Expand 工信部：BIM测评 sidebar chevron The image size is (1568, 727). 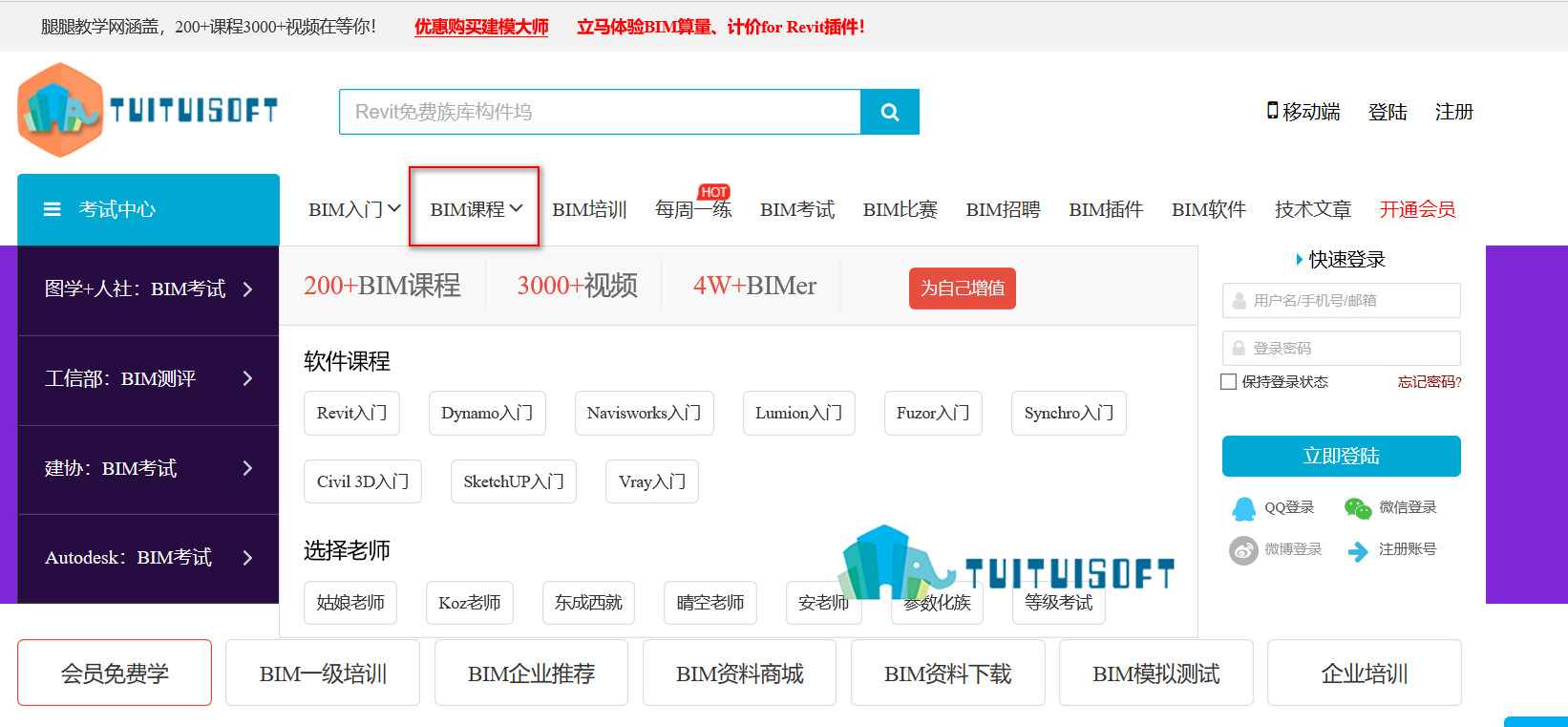(x=247, y=378)
